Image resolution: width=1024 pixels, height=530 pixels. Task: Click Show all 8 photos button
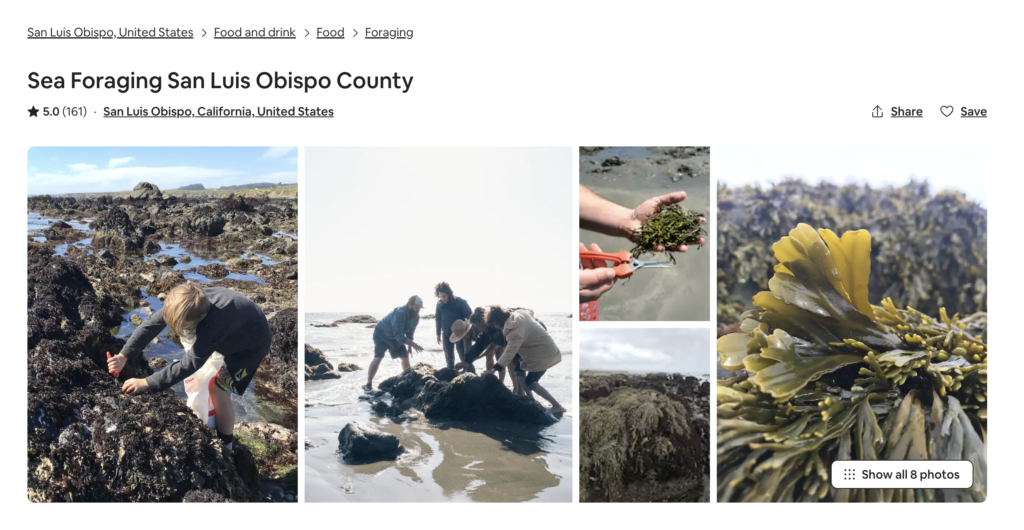tap(902, 475)
